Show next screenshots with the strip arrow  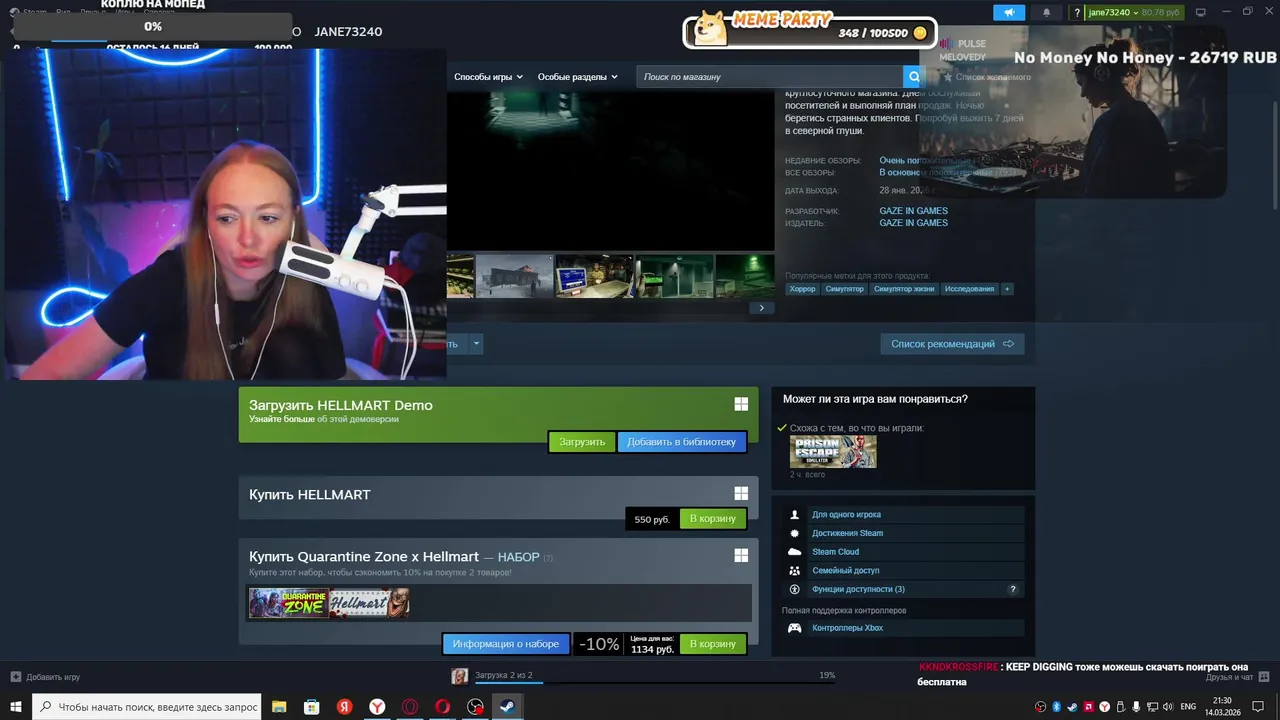tap(761, 308)
